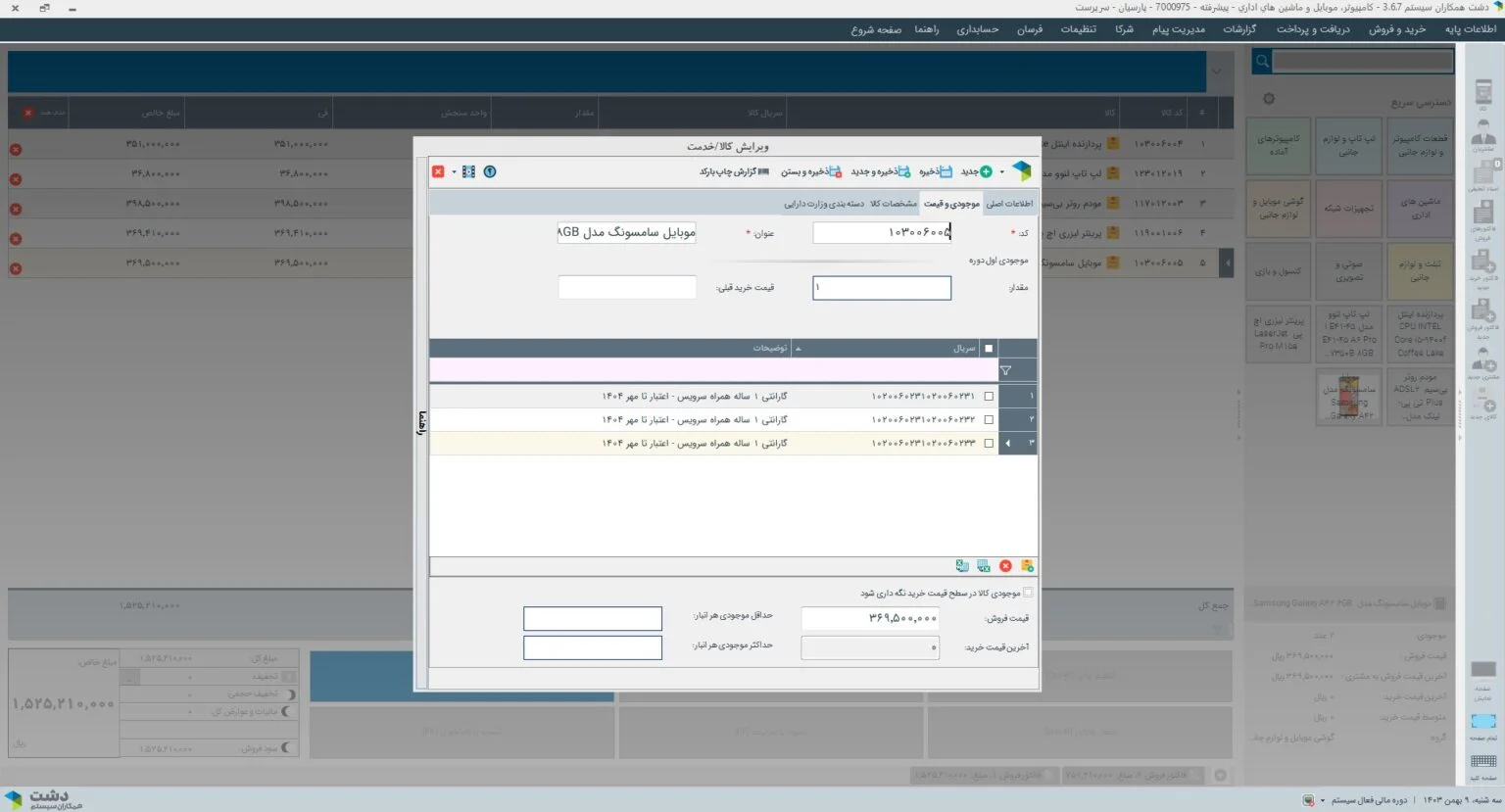This screenshot has width=1505, height=812.
Task: Open the گزارشات menu
Action: 1239,29
